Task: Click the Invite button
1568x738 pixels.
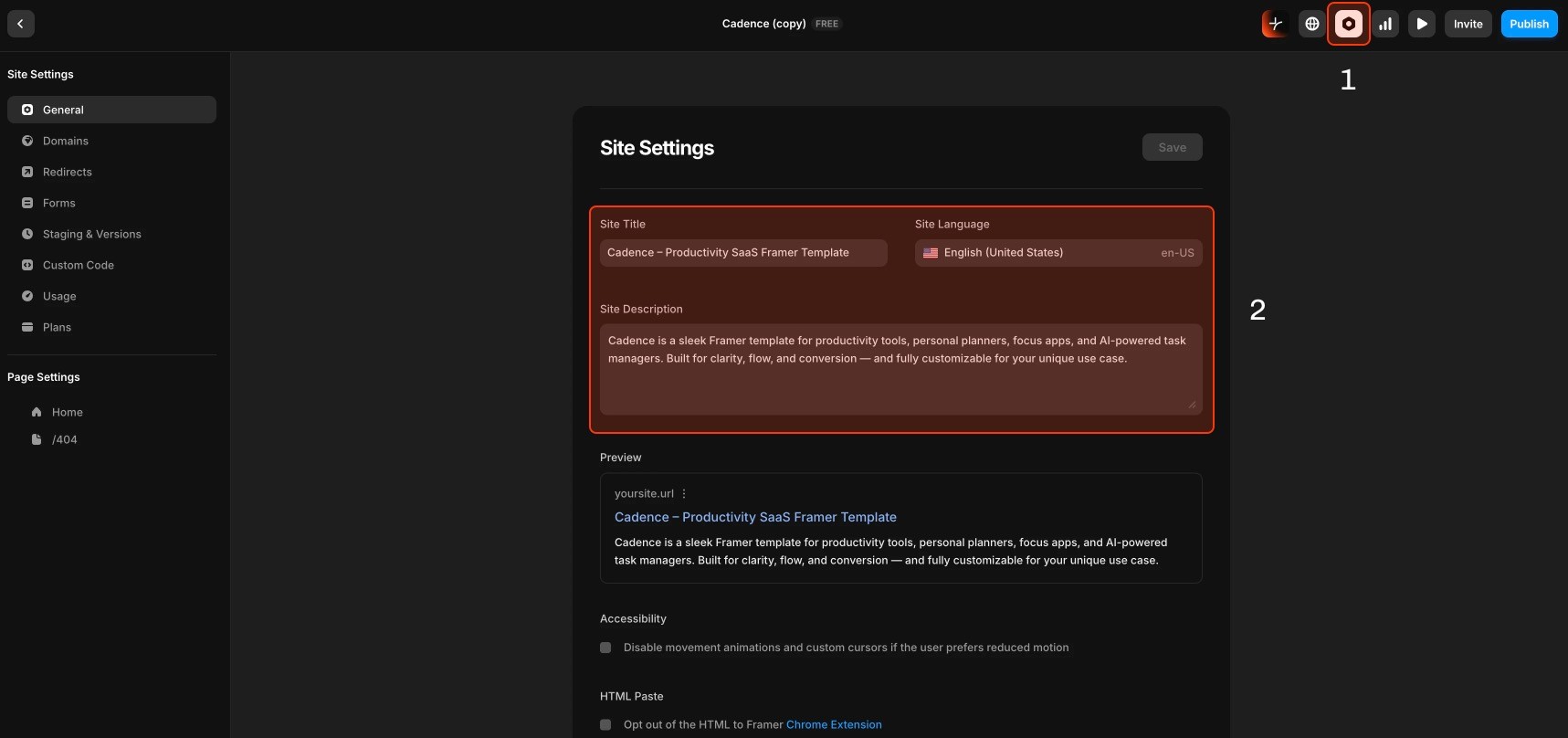Action: click(x=1468, y=24)
